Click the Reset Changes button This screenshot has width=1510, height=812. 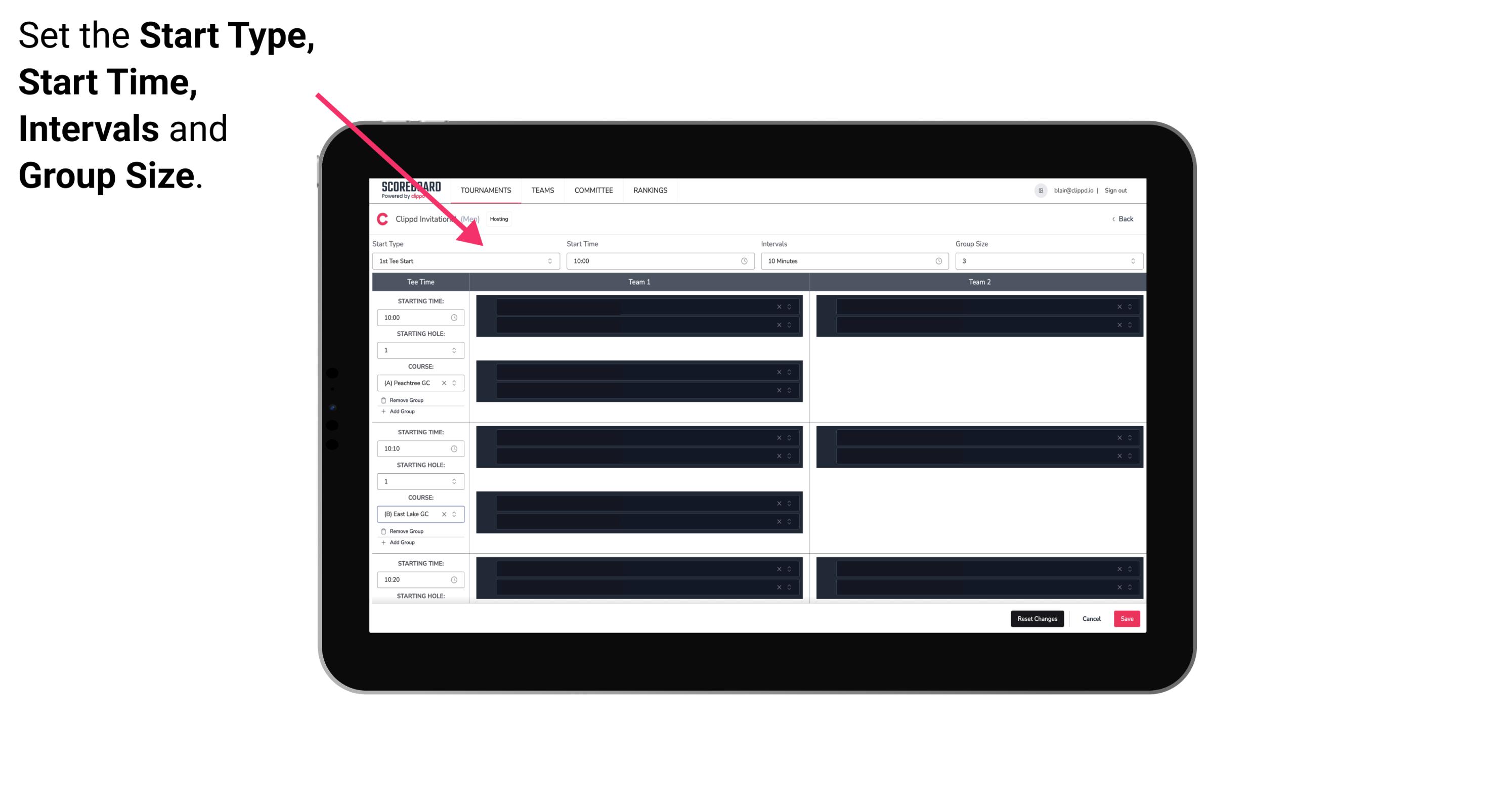[x=1037, y=619]
